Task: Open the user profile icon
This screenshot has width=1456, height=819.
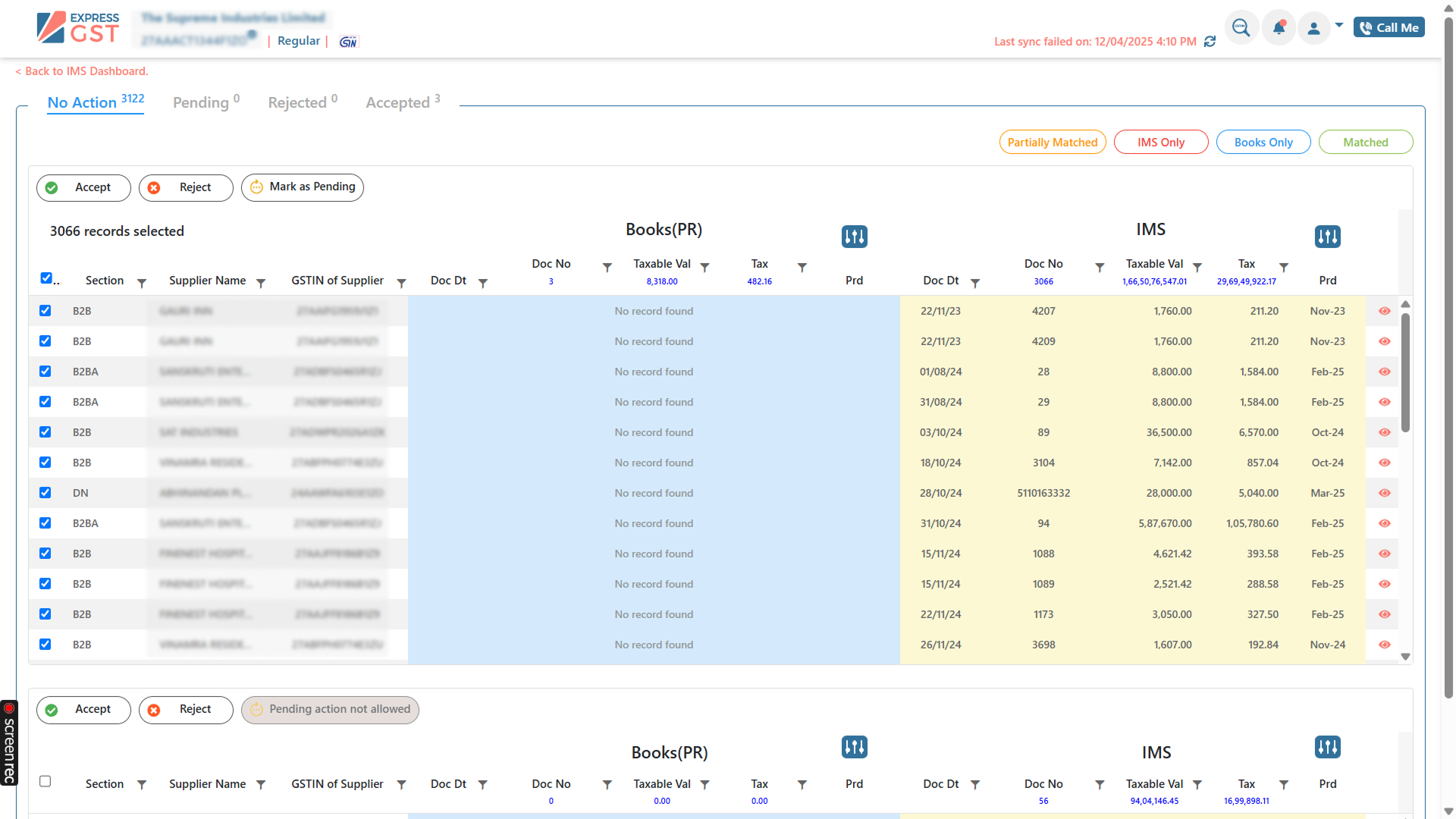Action: point(1314,27)
